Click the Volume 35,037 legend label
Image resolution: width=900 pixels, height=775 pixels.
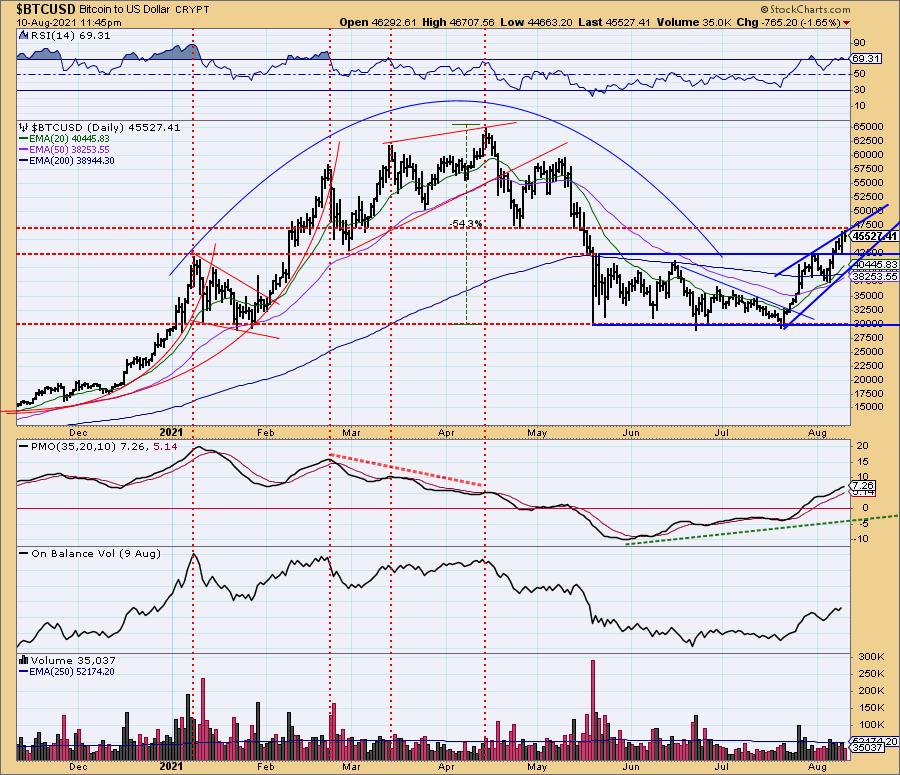tap(68, 661)
